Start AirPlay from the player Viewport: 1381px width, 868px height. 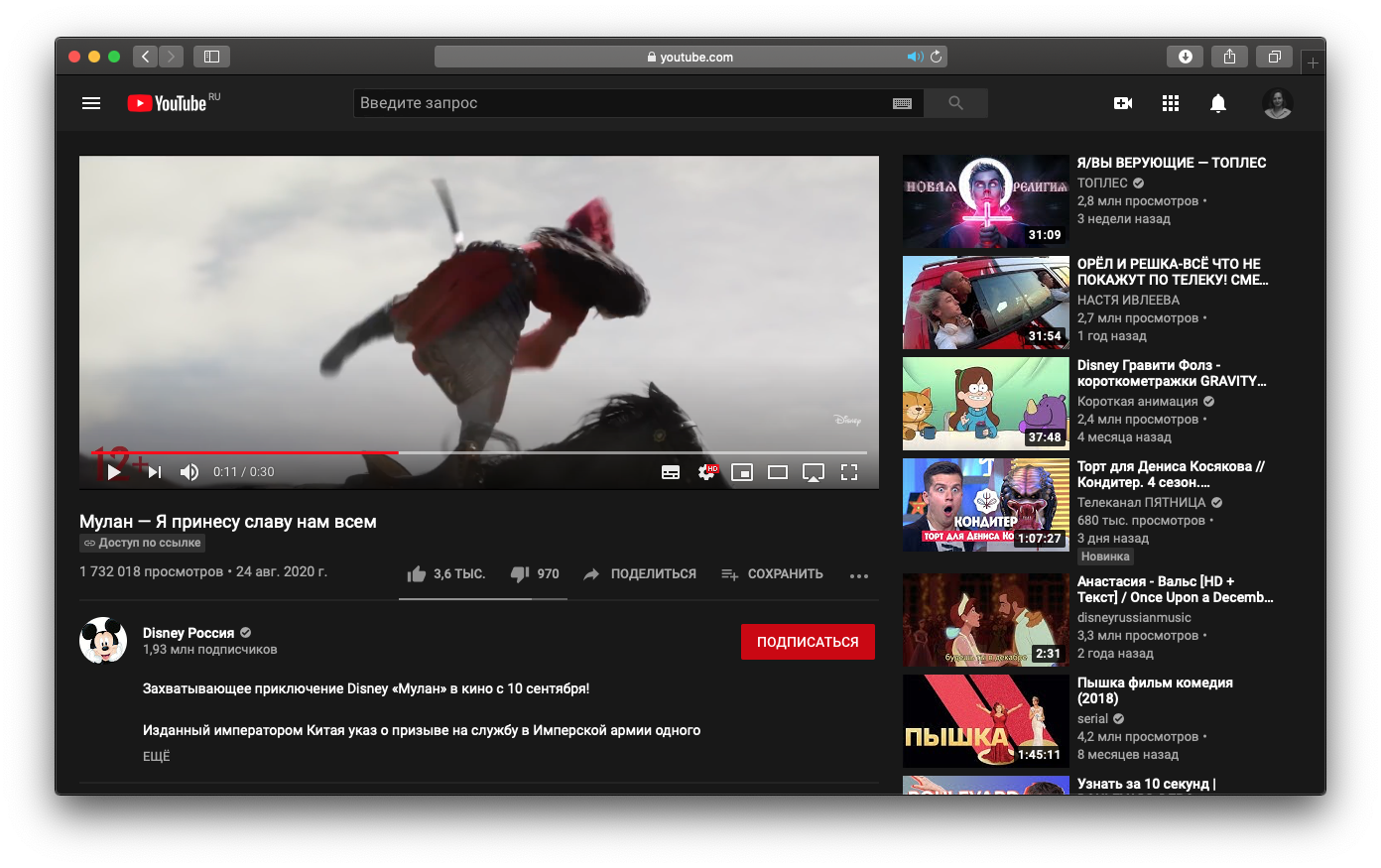814,472
